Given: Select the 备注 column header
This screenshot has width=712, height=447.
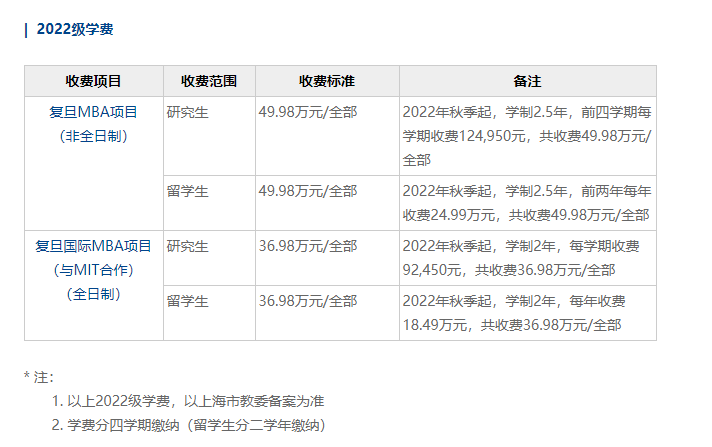Looking at the screenshot, I should coord(528,81).
